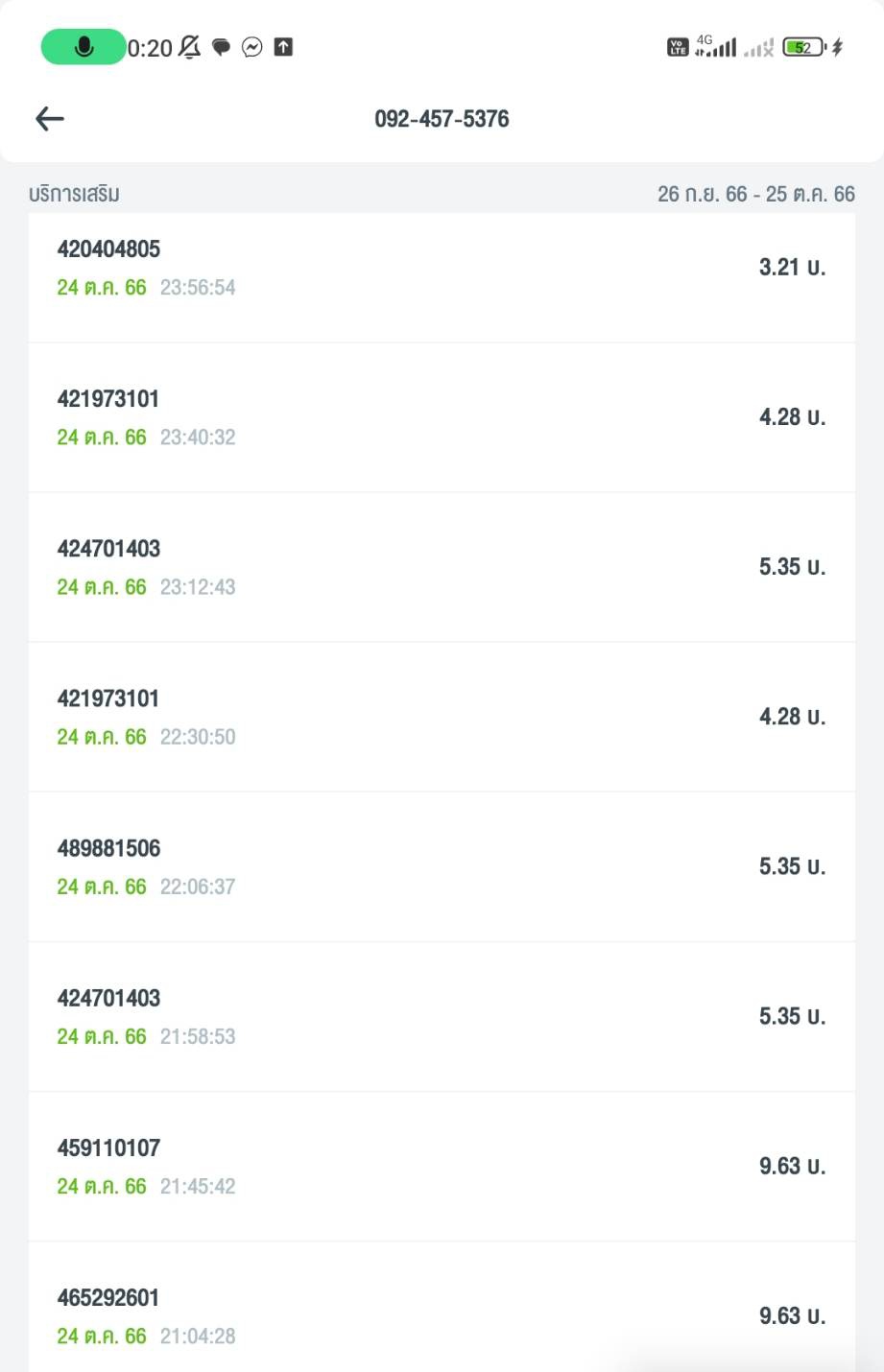Tap the VoLTE status icon
The width and height of the screenshot is (884, 1372).
point(678,47)
